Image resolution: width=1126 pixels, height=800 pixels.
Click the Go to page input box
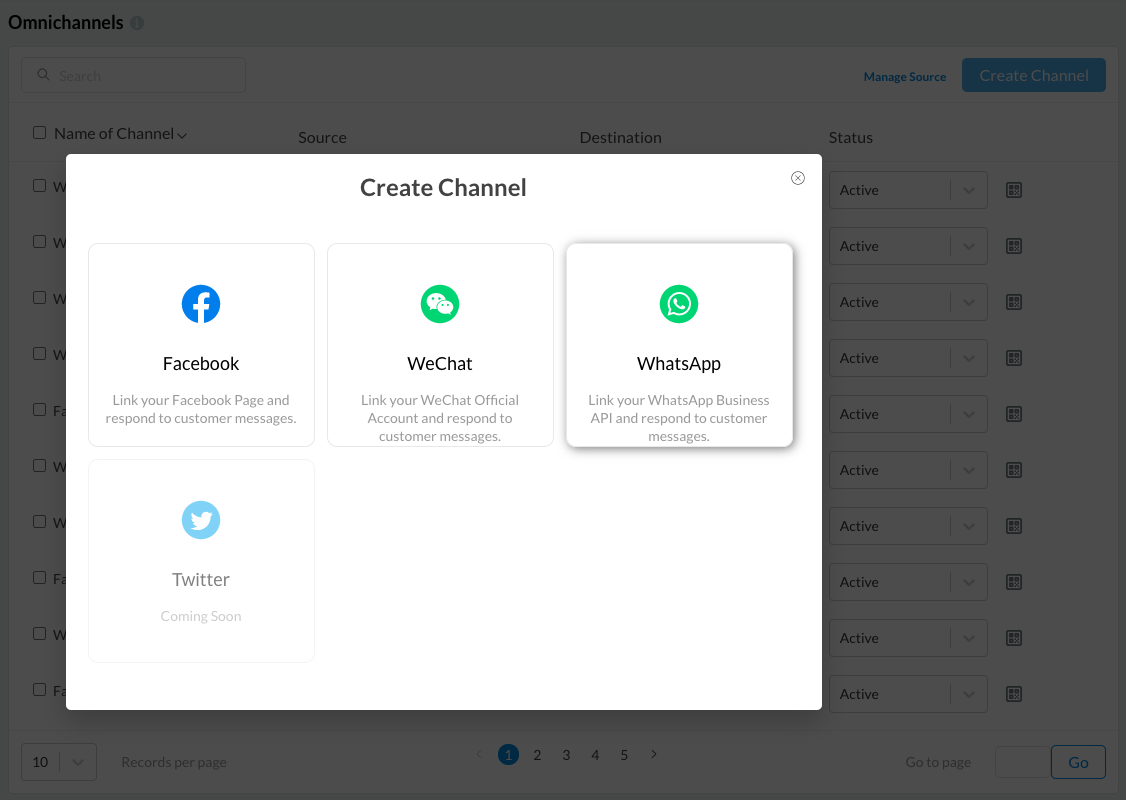[x=1023, y=763]
